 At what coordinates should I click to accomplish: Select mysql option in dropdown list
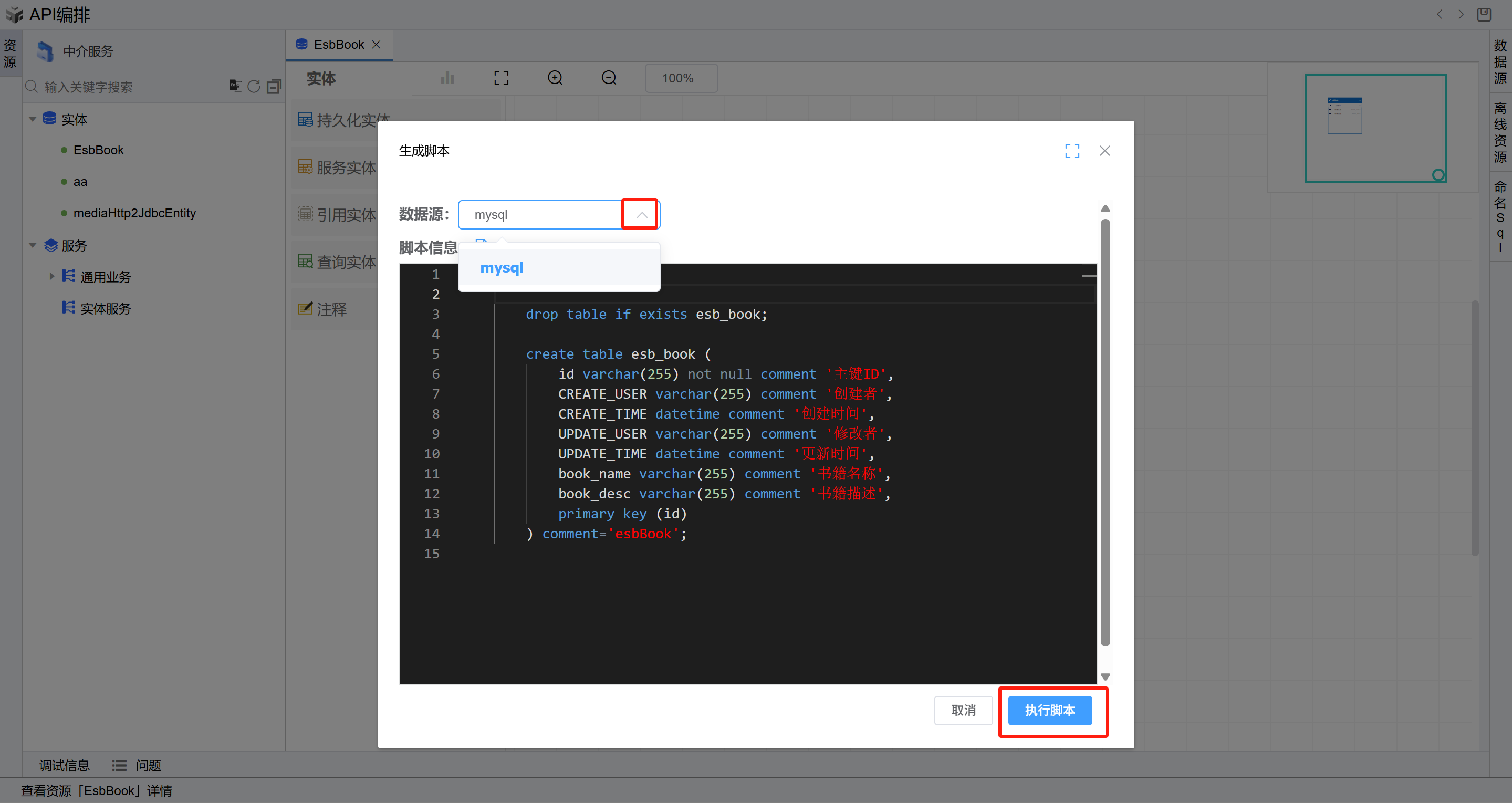[x=501, y=268]
